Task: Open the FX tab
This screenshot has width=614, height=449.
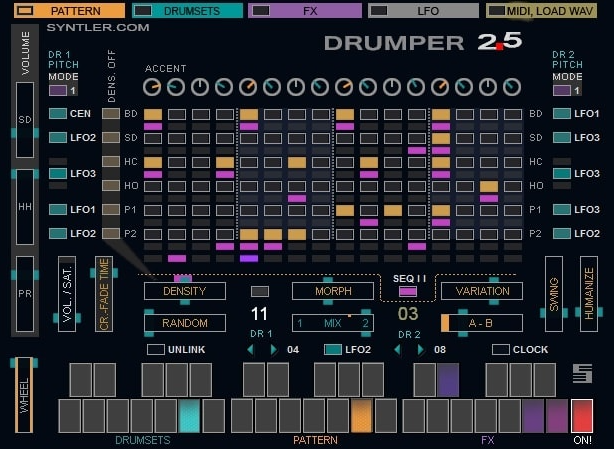Action: (x=305, y=11)
